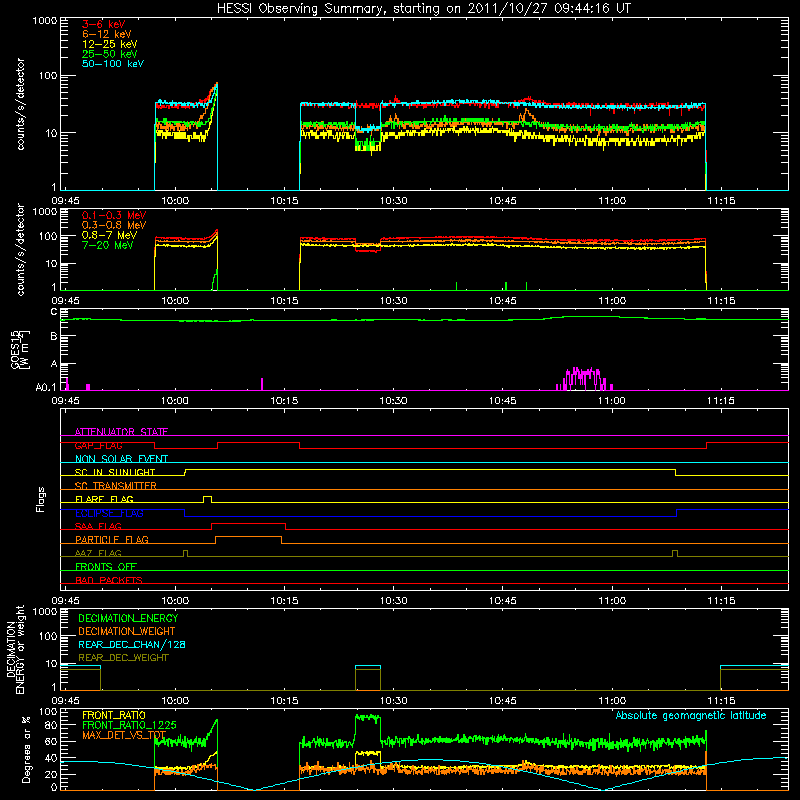Screen dimensions: 800x800
Task: Click the 10:30 tick label under keV panel
Action: (x=394, y=201)
